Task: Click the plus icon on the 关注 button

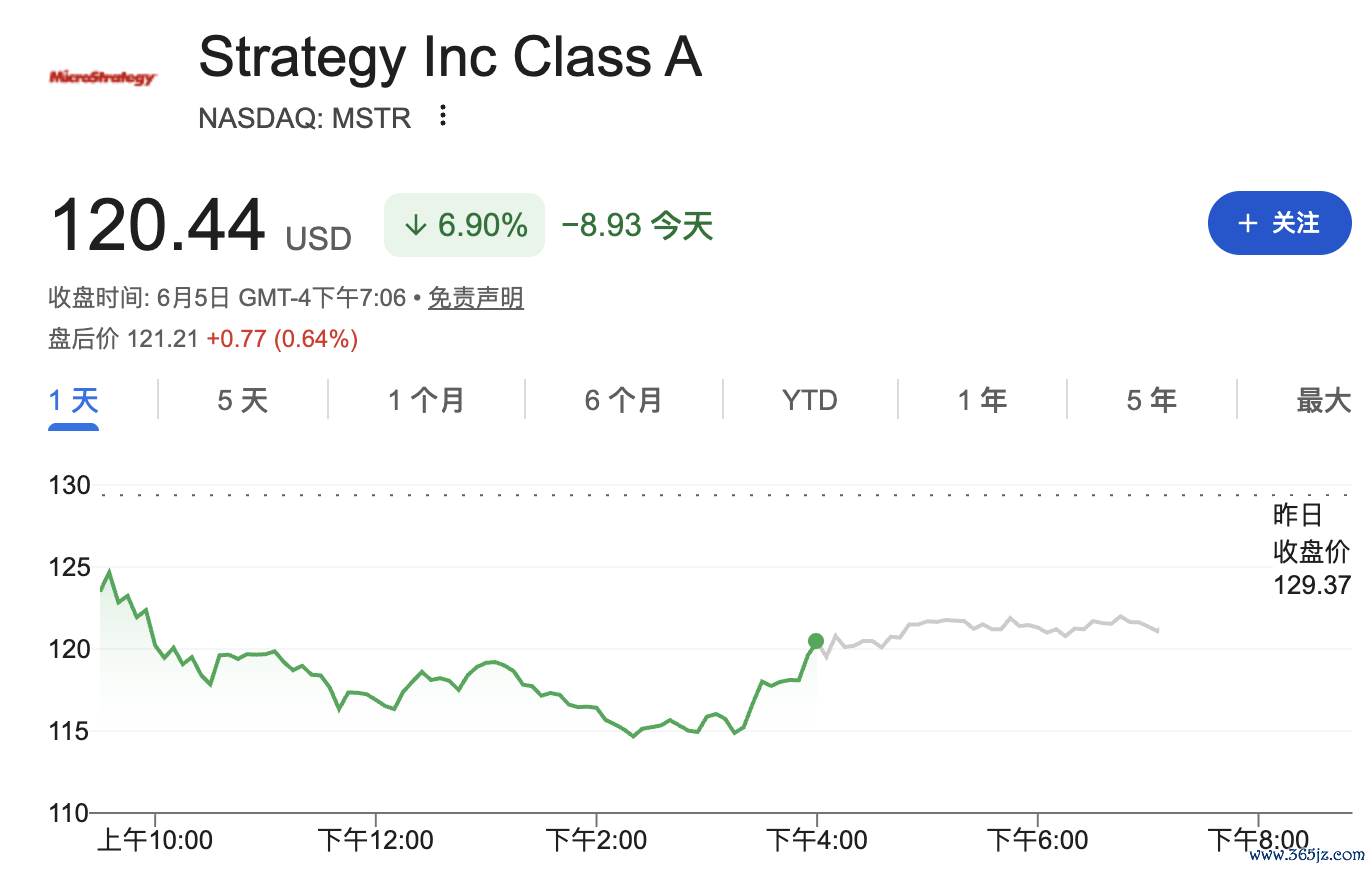Action: tap(1247, 223)
